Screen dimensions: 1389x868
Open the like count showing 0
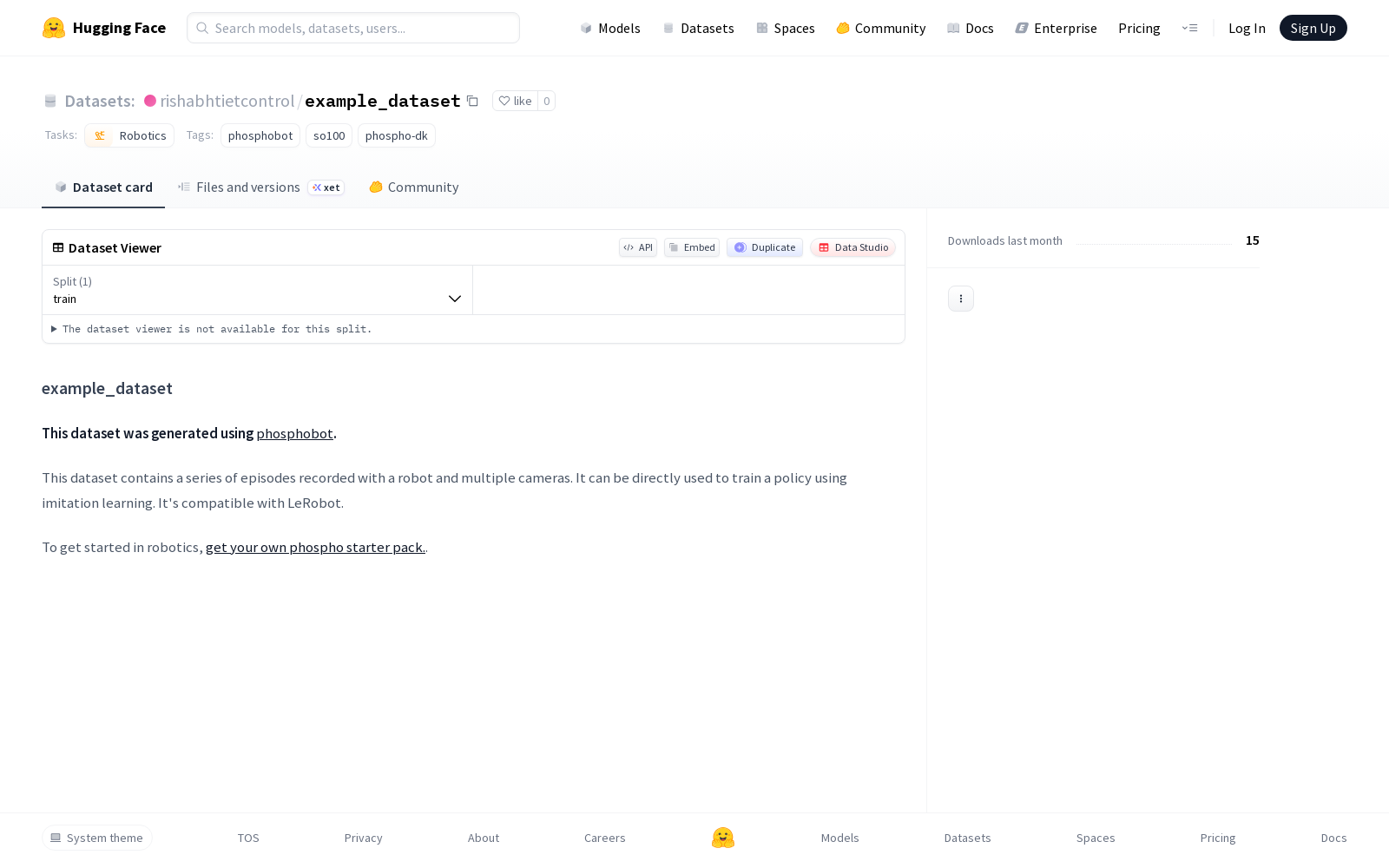tap(546, 101)
